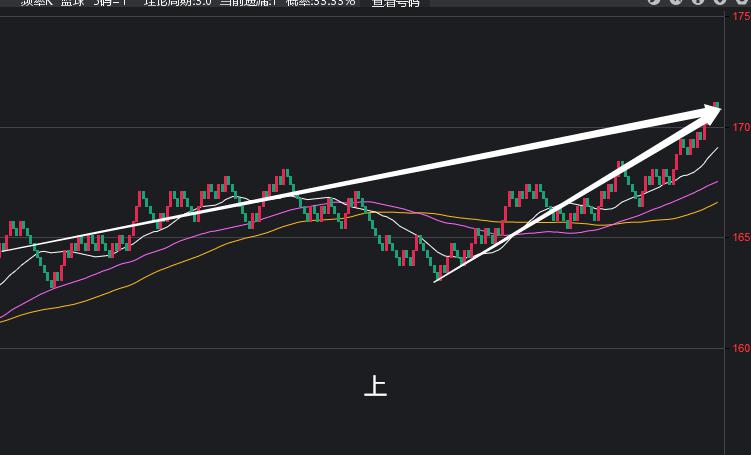Image resolution: width=751 pixels, height=455 pixels.
Task: Click the arrowhead tip of white trend arrows
Action: [718, 107]
